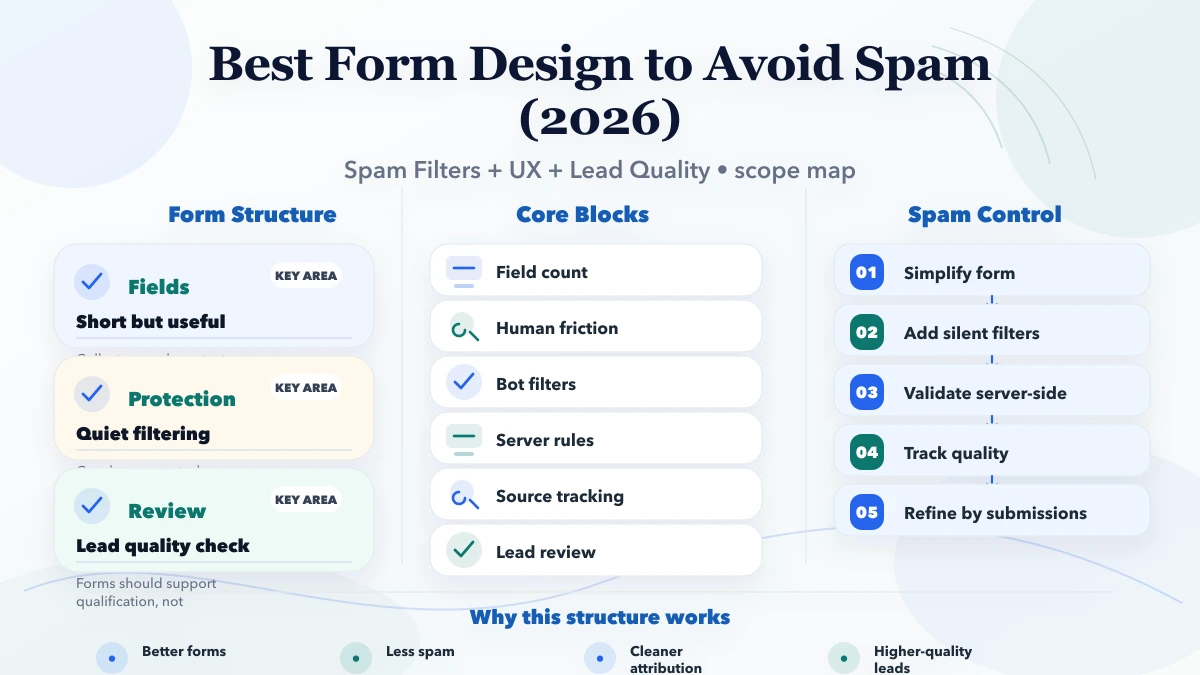This screenshot has width=1200, height=675.
Task: Click the bullet dot beside Cleaner attribution
Action: pos(600,658)
